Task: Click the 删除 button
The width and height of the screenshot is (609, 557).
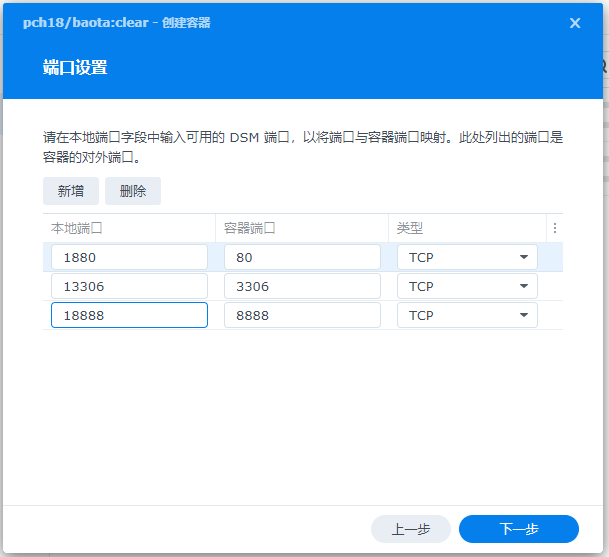Action: [133, 191]
